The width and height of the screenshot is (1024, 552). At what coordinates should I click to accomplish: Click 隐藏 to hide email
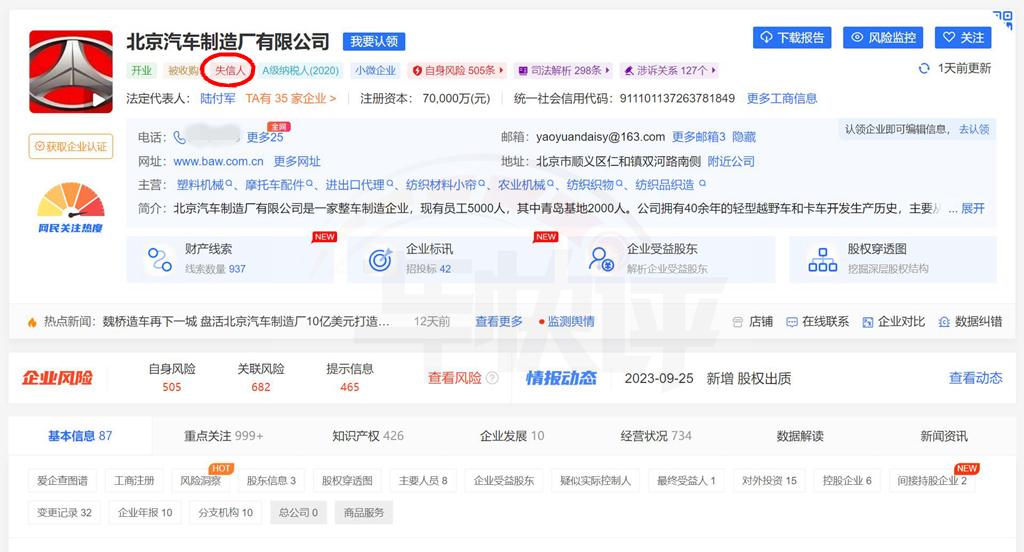coord(744,137)
